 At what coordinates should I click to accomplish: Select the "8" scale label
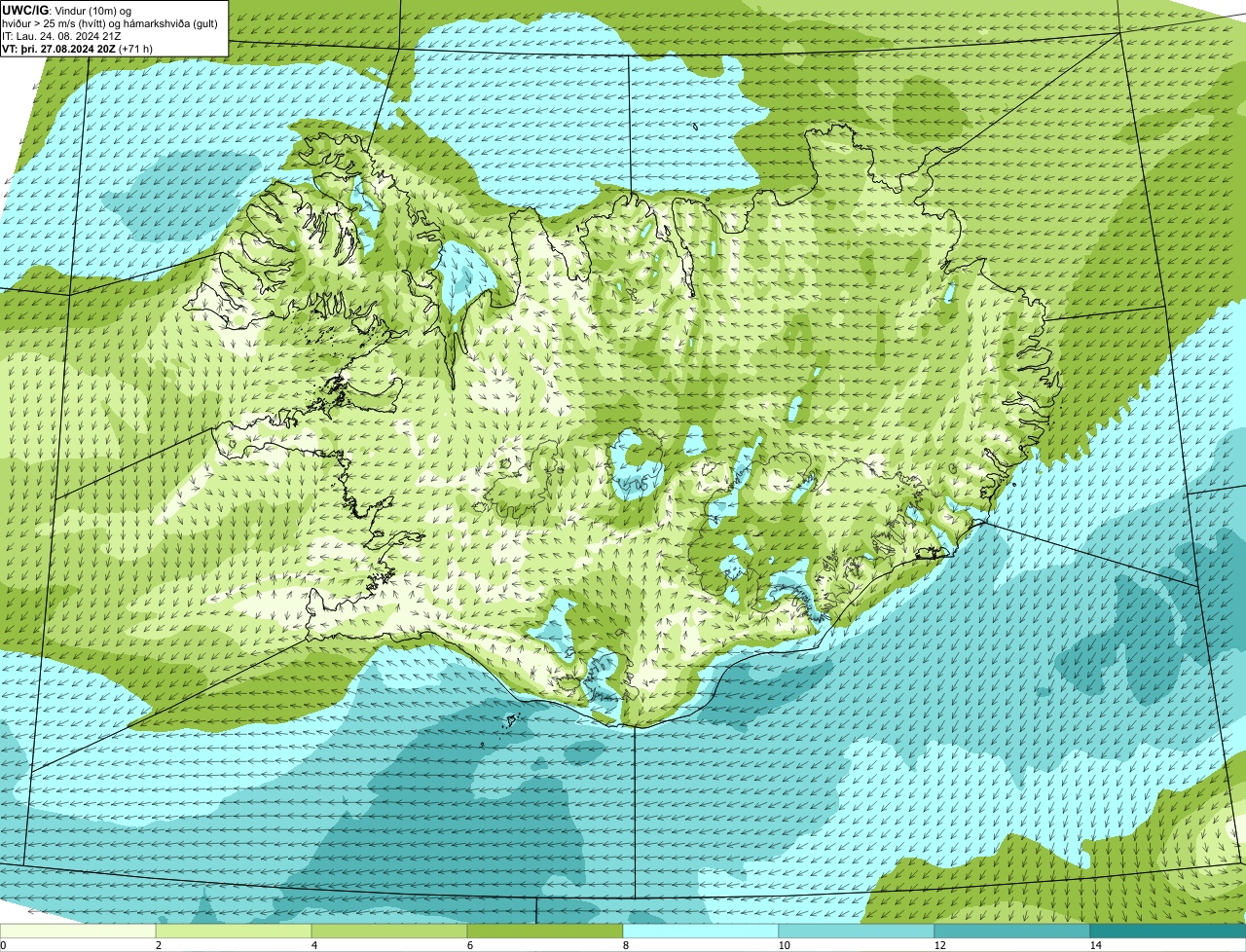click(625, 945)
